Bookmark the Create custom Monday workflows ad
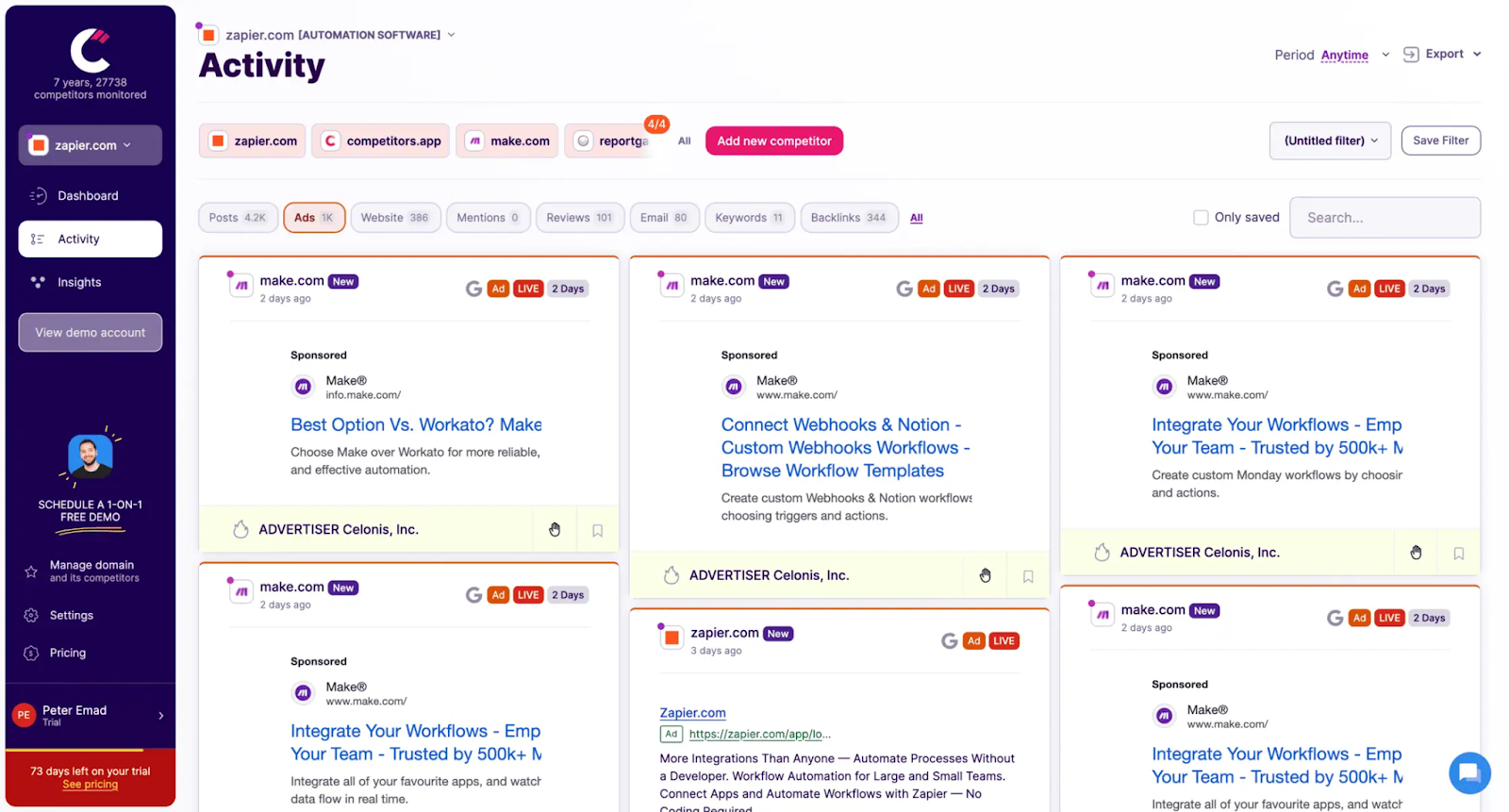Image resolution: width=1509 pixels, height=812 pixels. point(1459,554)
